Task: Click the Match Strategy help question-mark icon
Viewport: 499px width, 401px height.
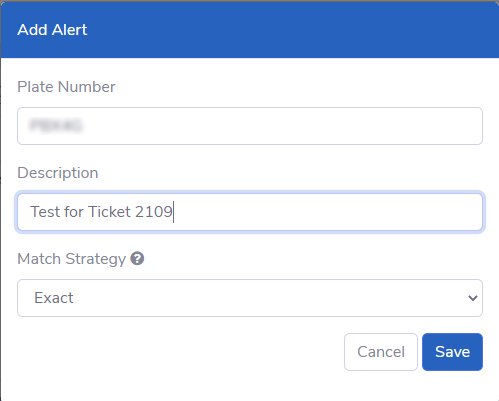Action: tap(137, 259)
